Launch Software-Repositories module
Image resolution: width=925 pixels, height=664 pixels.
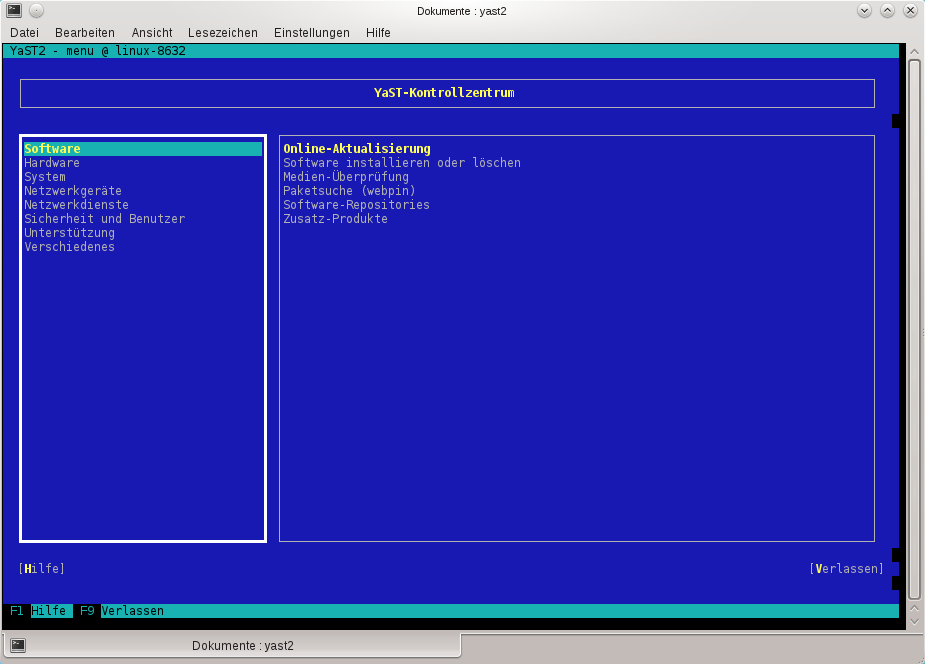pos(357,205)
